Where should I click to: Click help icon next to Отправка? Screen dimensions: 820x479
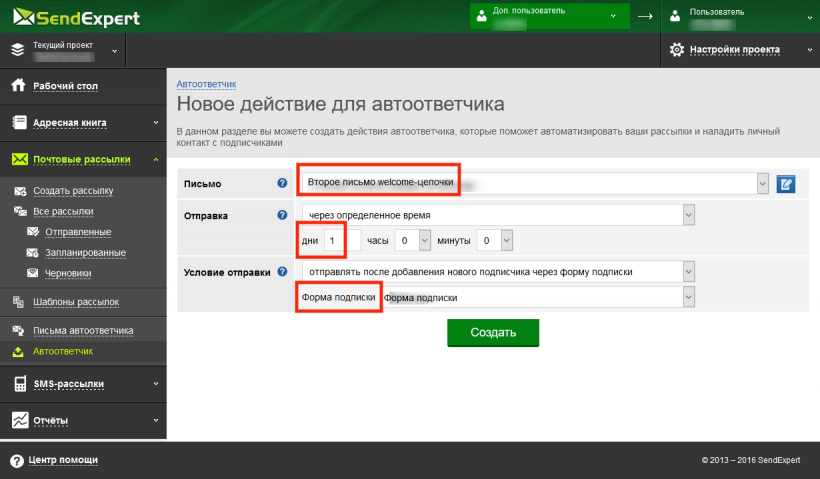pyautogui.click(x=282, y=215)
